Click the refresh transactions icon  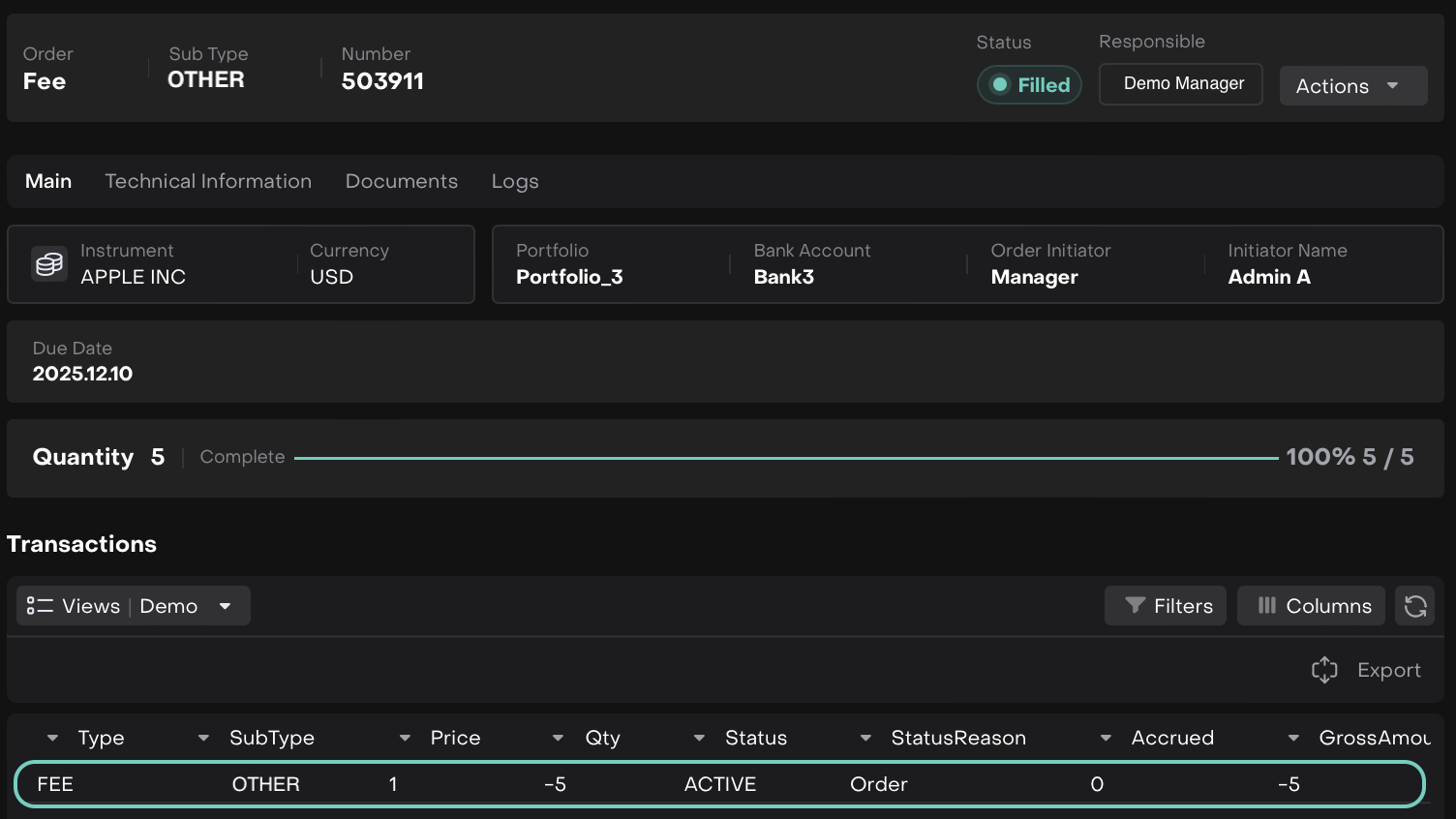1414,606
